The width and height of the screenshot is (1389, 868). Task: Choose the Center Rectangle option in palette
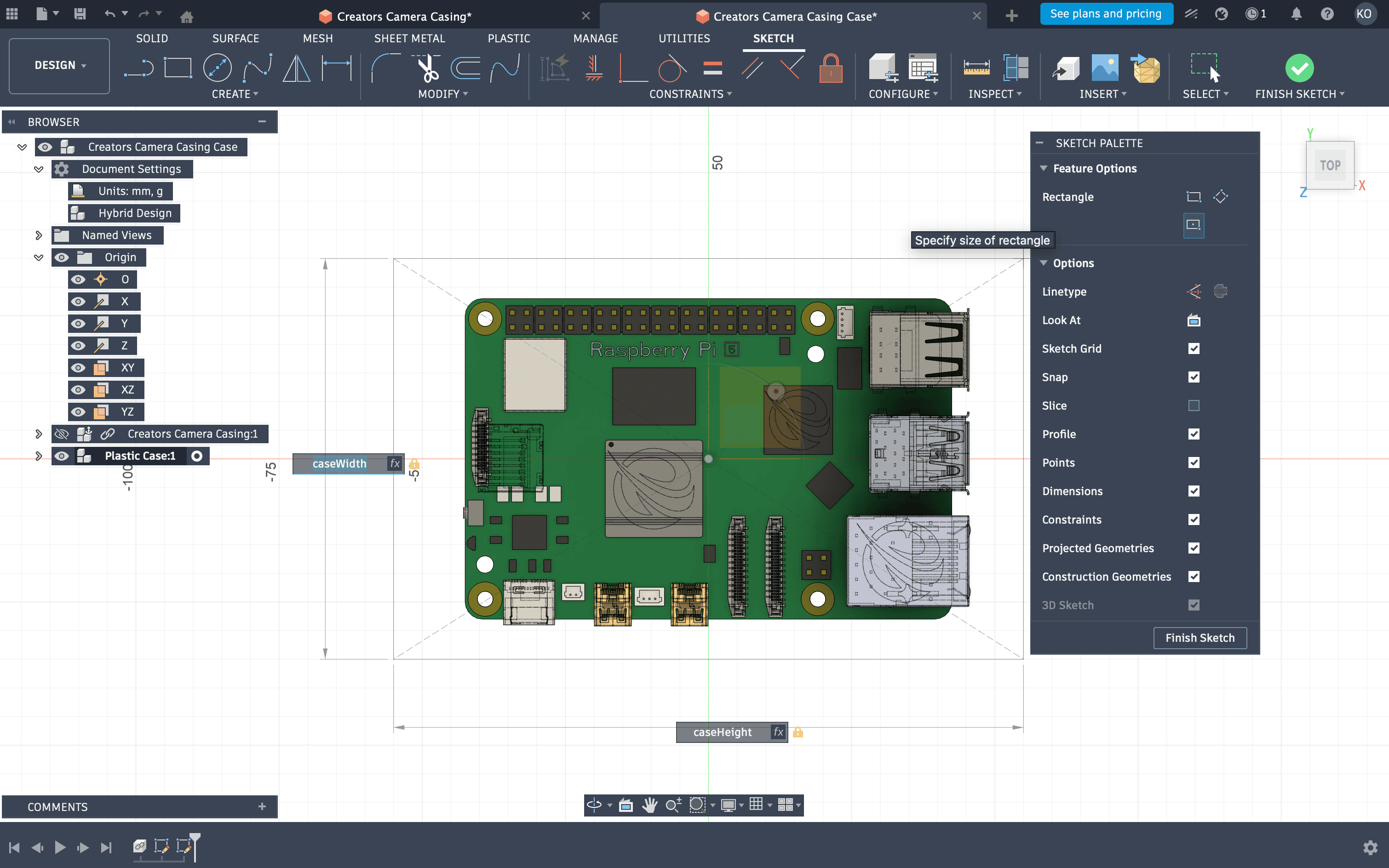point(1194,224)
